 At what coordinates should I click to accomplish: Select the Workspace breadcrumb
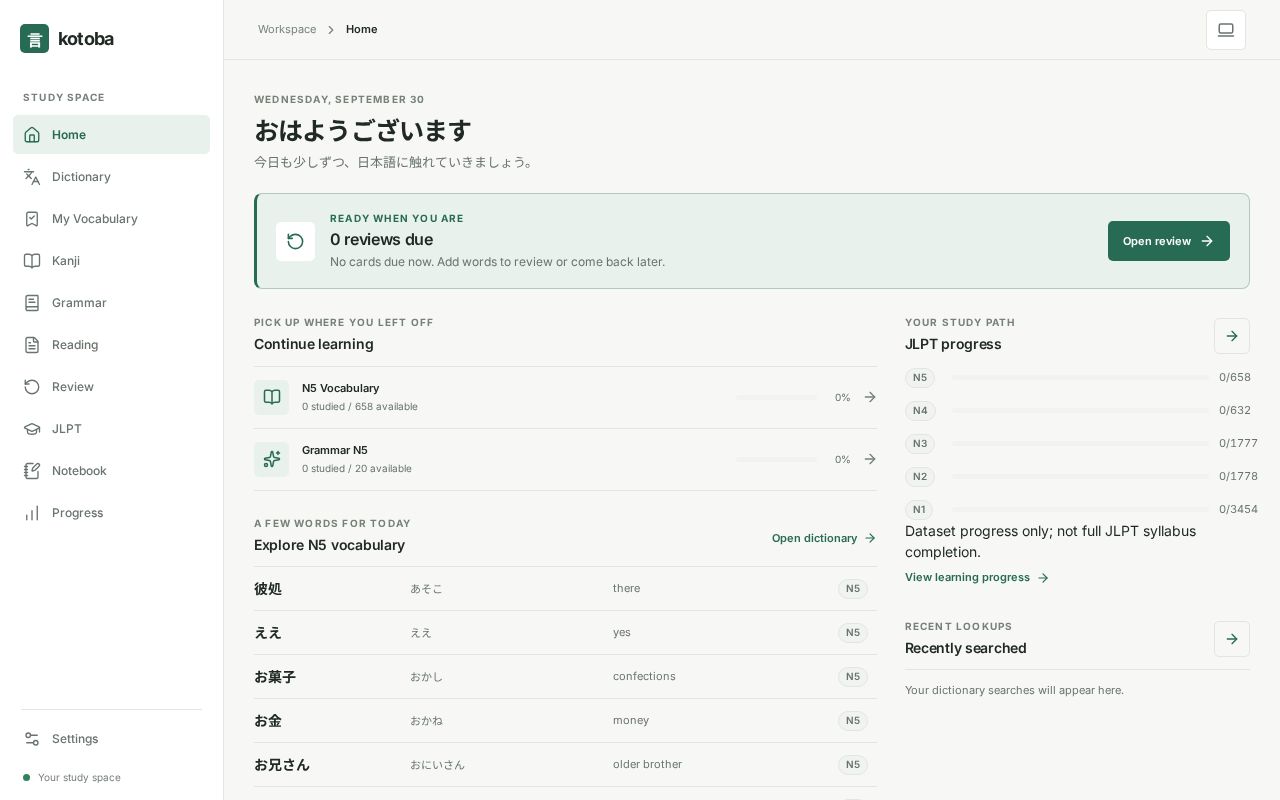pyautogui.click(x=287, y=30)
